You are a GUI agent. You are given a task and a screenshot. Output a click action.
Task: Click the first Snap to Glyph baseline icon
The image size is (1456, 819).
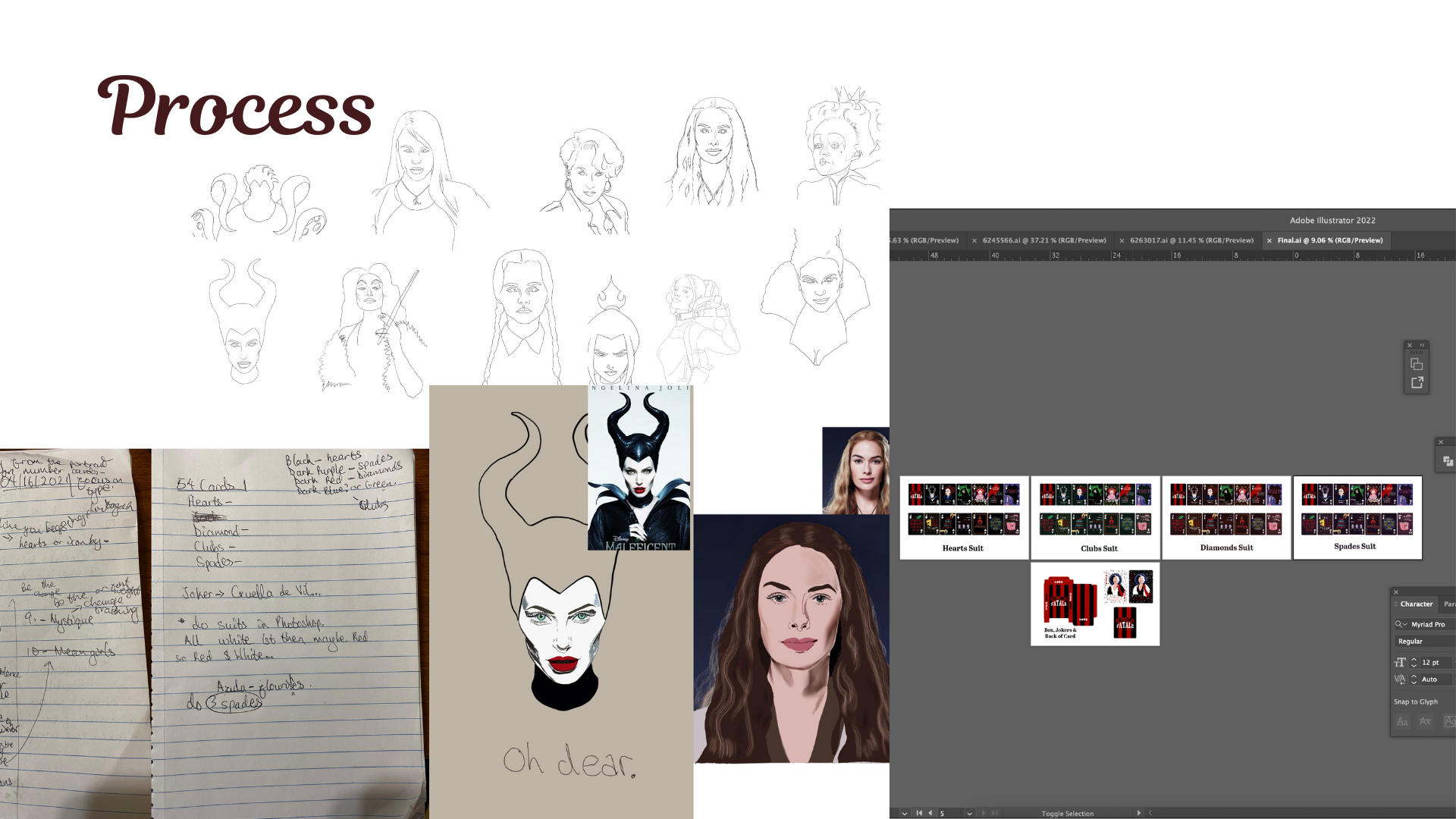[x=1403, y=721]
